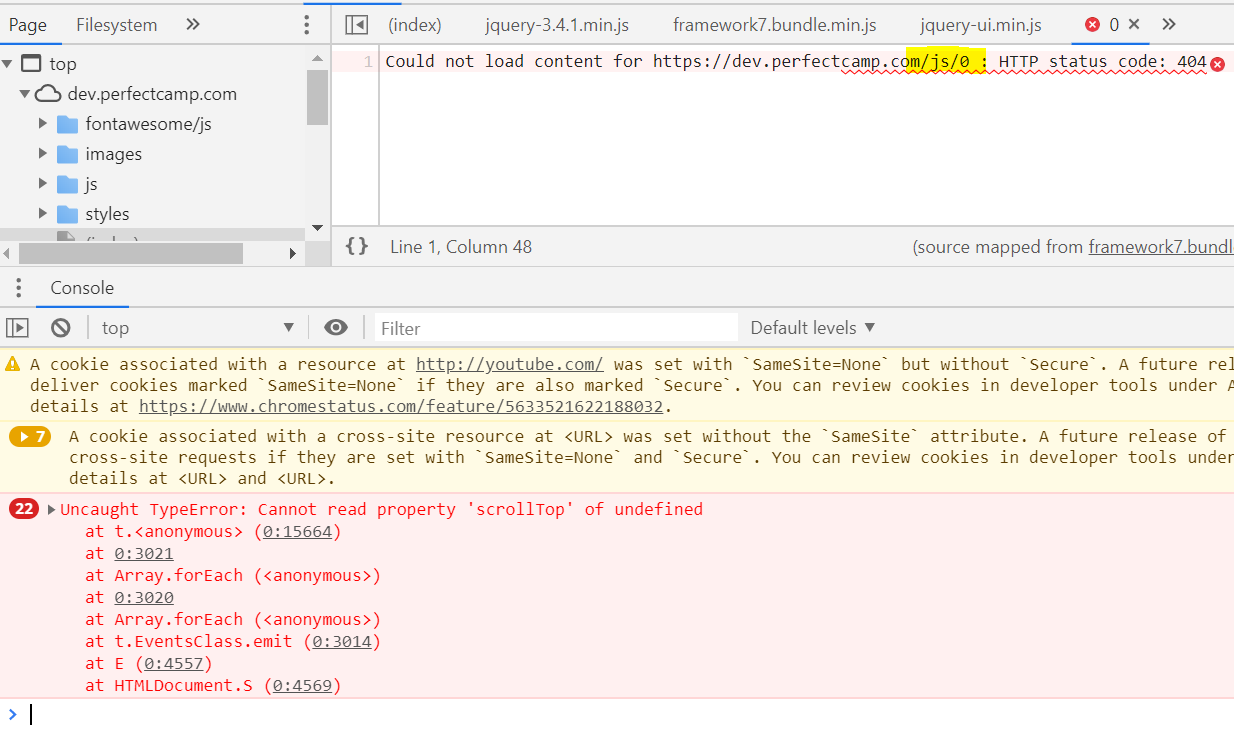
Task: Click line number 1 in the gutter
Action: [x=368, y=62]
